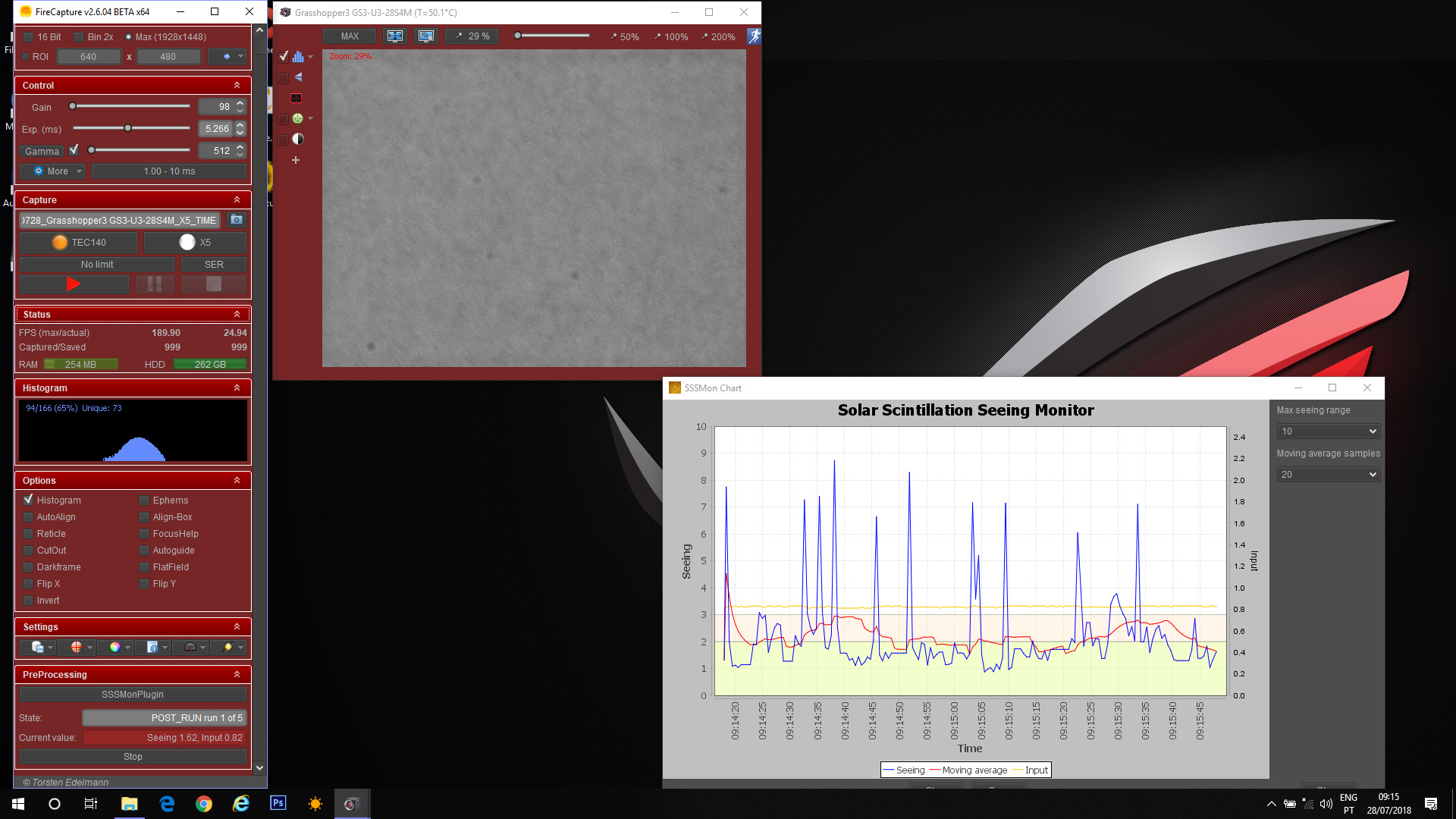Image resolution: width=1456 pixels, height=819 pixels.
Task: Enable the 16 Bit checkbox
Action: click(x=28, y=37)
